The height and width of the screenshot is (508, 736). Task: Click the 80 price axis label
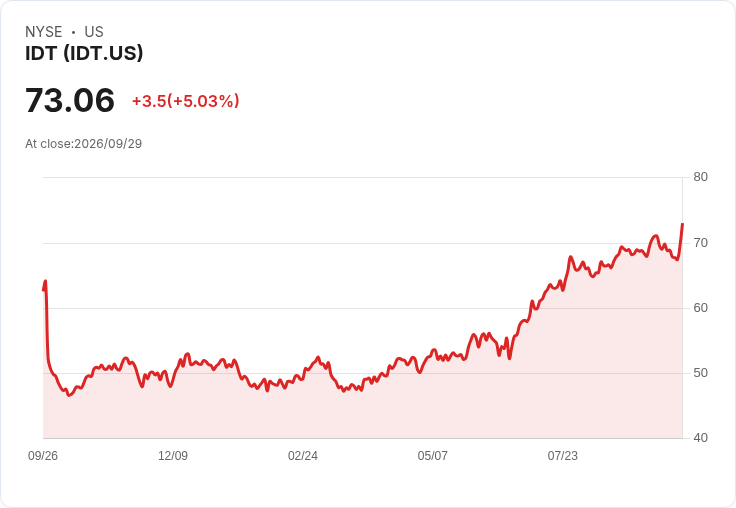[700, 177]
